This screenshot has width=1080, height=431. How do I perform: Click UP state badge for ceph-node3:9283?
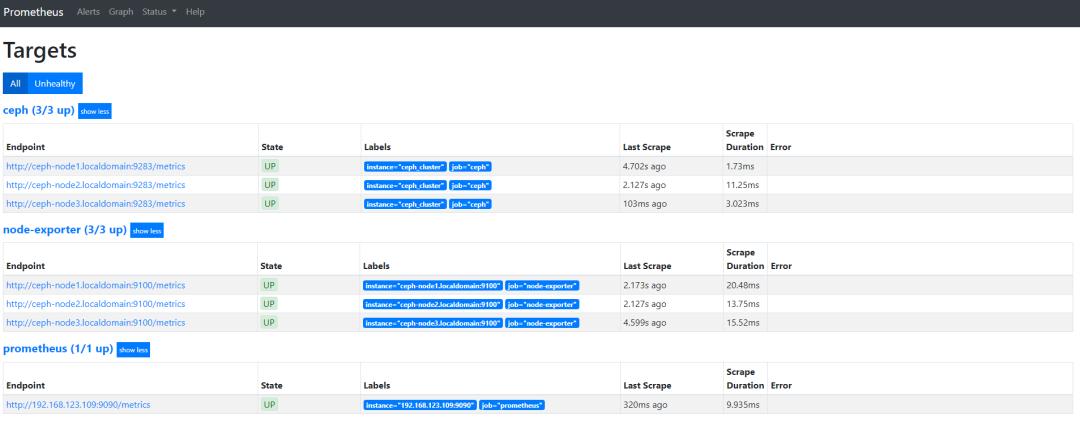click(x=270, y=203)
